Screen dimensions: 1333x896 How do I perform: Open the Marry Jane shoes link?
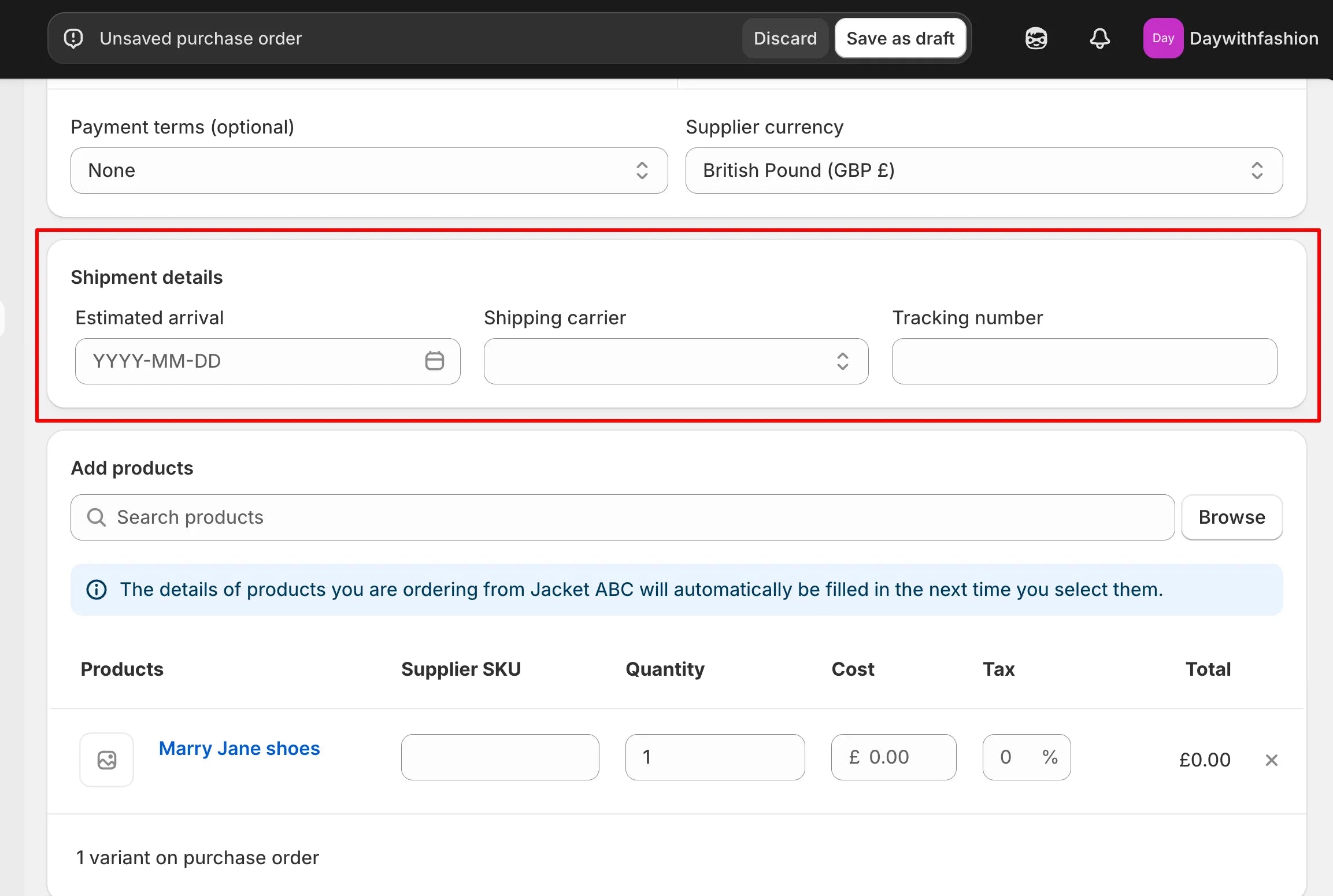239,749
